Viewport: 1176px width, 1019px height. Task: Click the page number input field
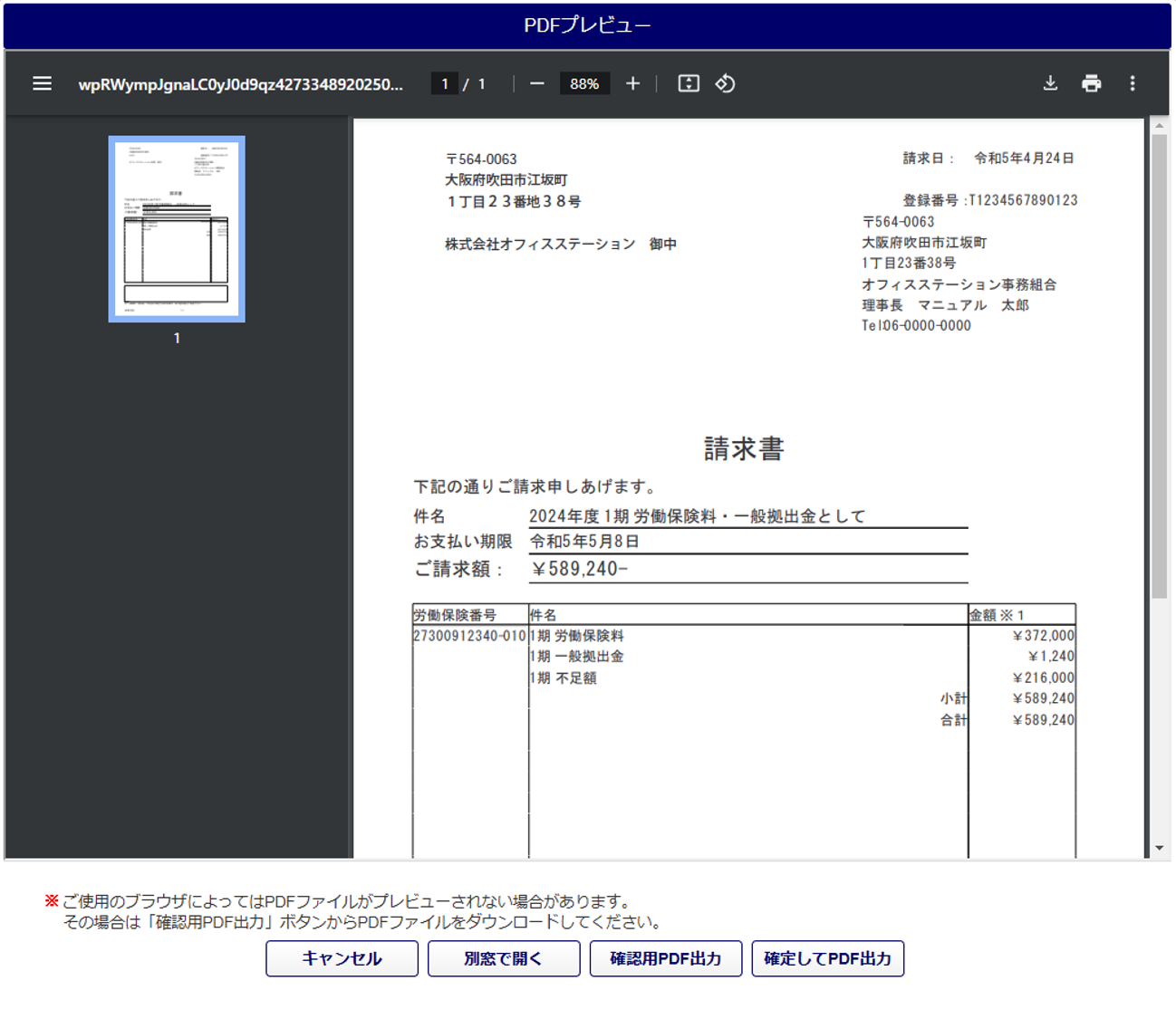[444, 83]
